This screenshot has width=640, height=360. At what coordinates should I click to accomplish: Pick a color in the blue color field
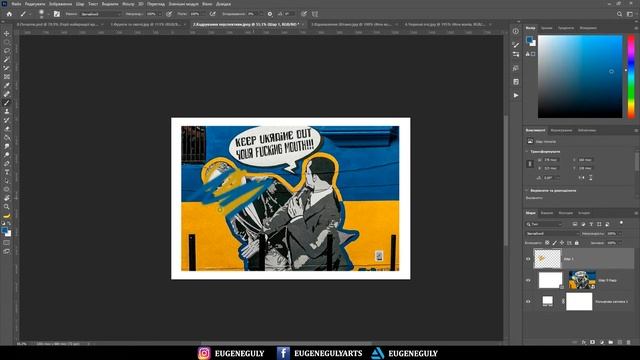[x=580, y=77]
